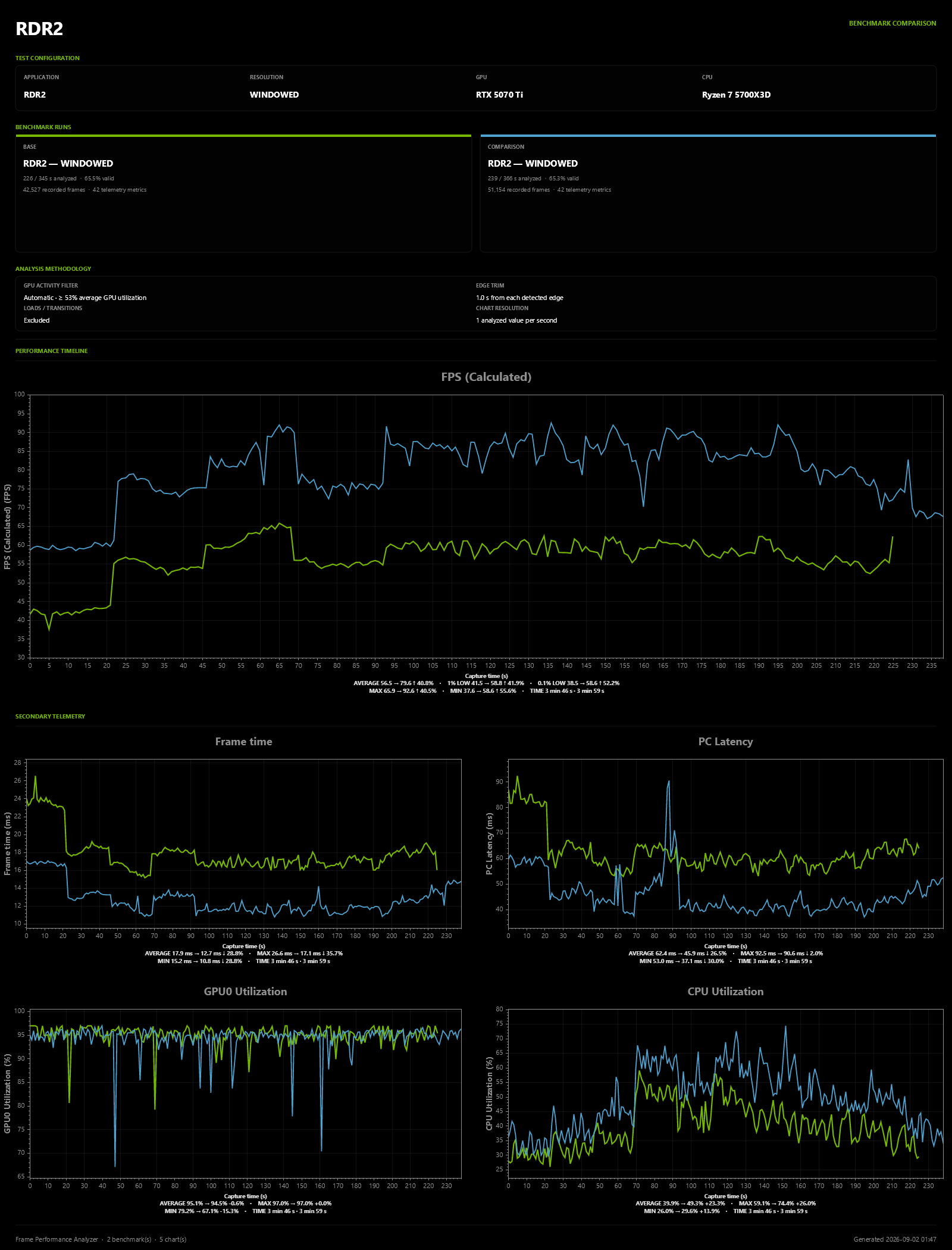Click the 'FPS (Calculated)' chart title
The image size is (952, 1250).
pyautogui.click(x=486, y=377)
